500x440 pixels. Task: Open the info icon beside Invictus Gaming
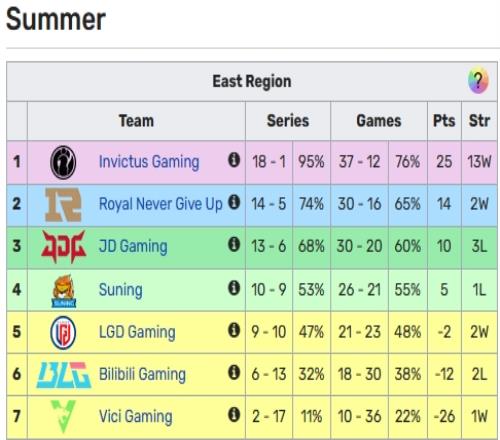coord(234,160)
